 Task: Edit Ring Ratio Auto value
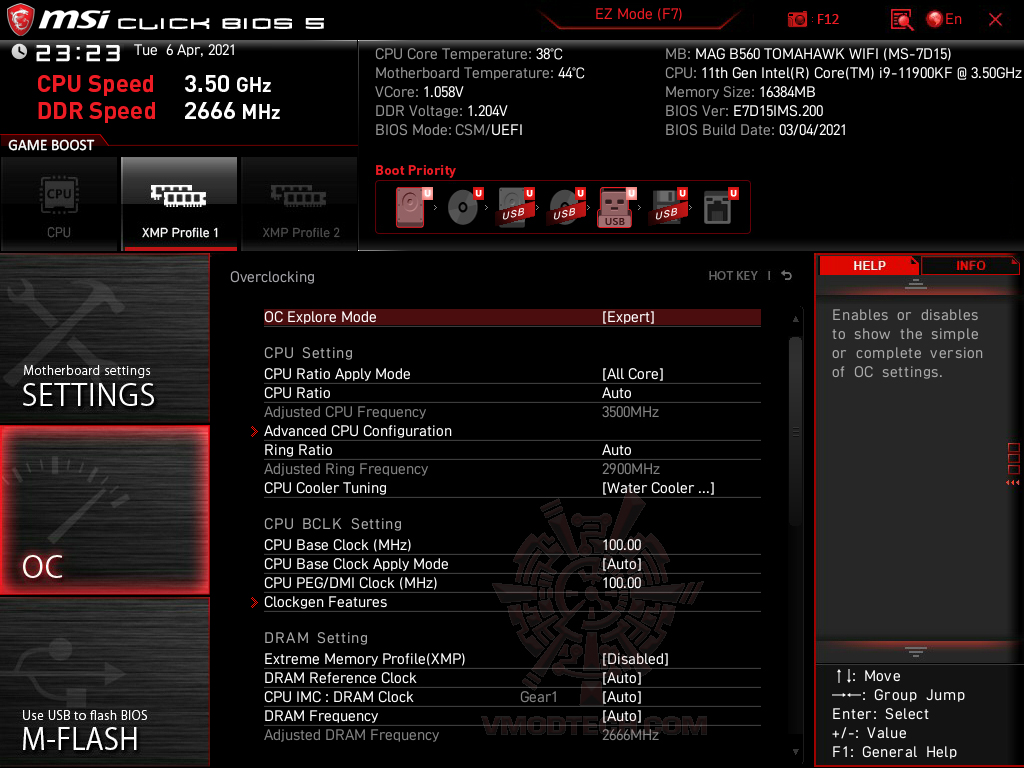[512, 450]
